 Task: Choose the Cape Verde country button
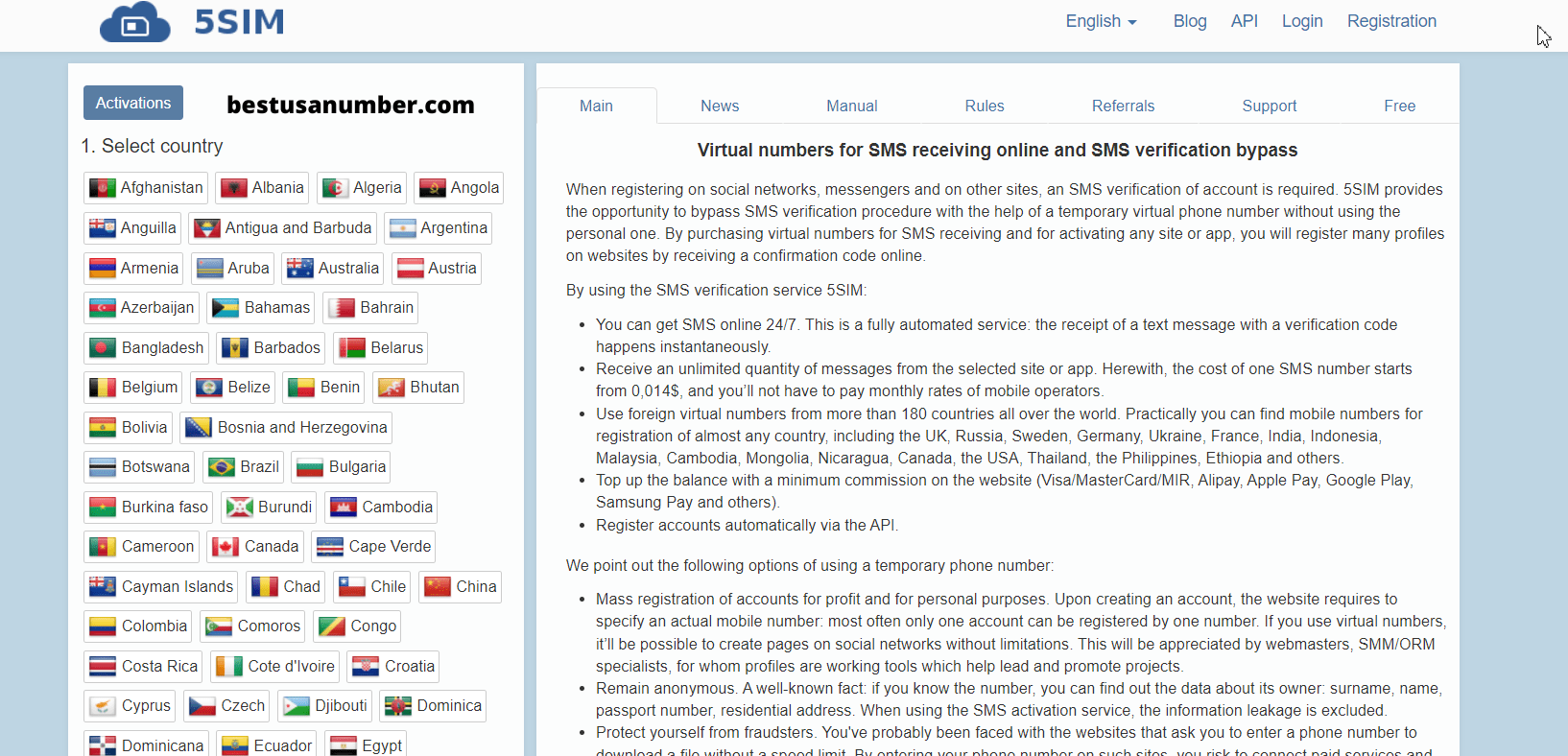pos(373,547)
